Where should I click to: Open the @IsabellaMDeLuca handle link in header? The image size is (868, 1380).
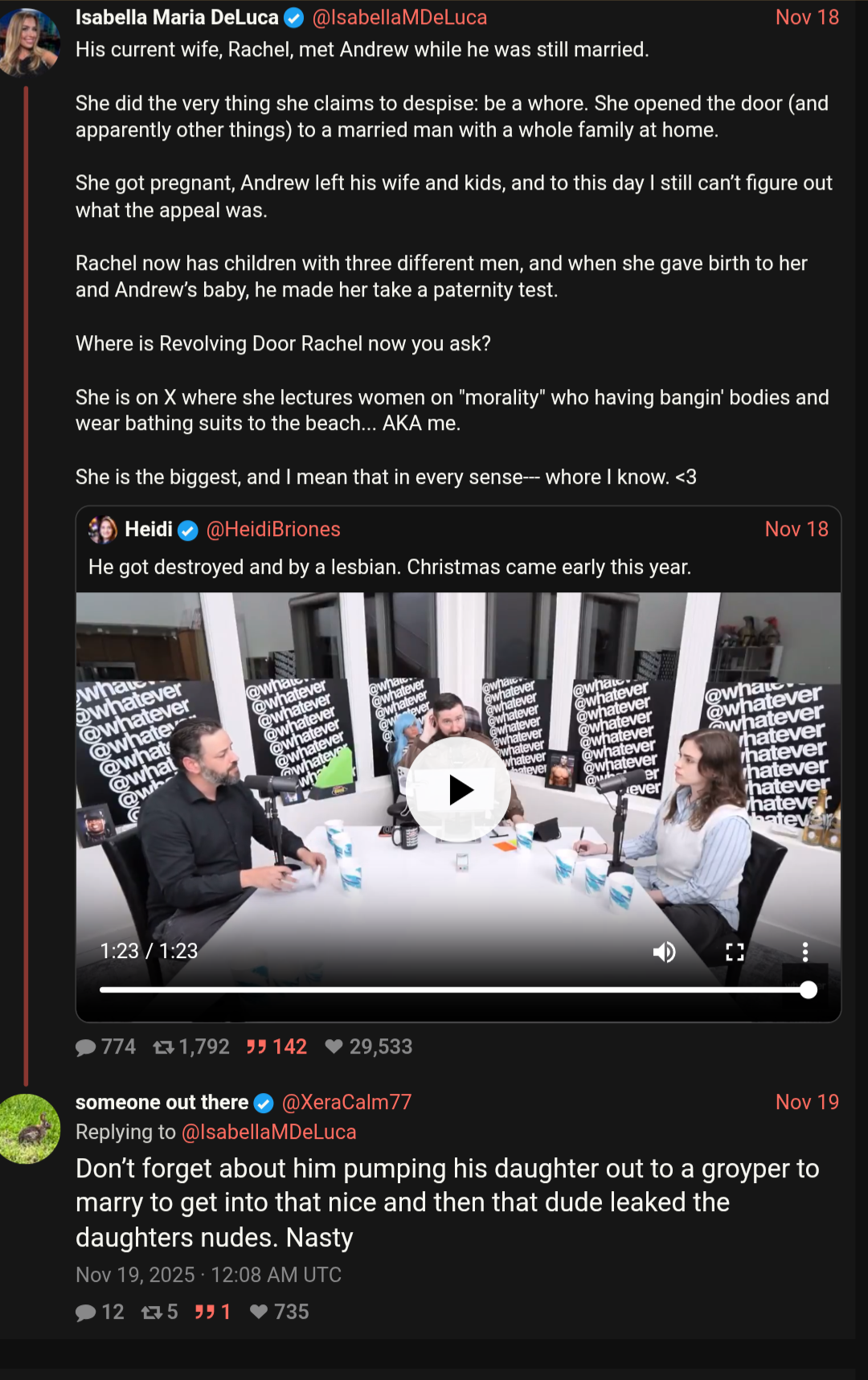pyautogui.click(x=399, y=17)
